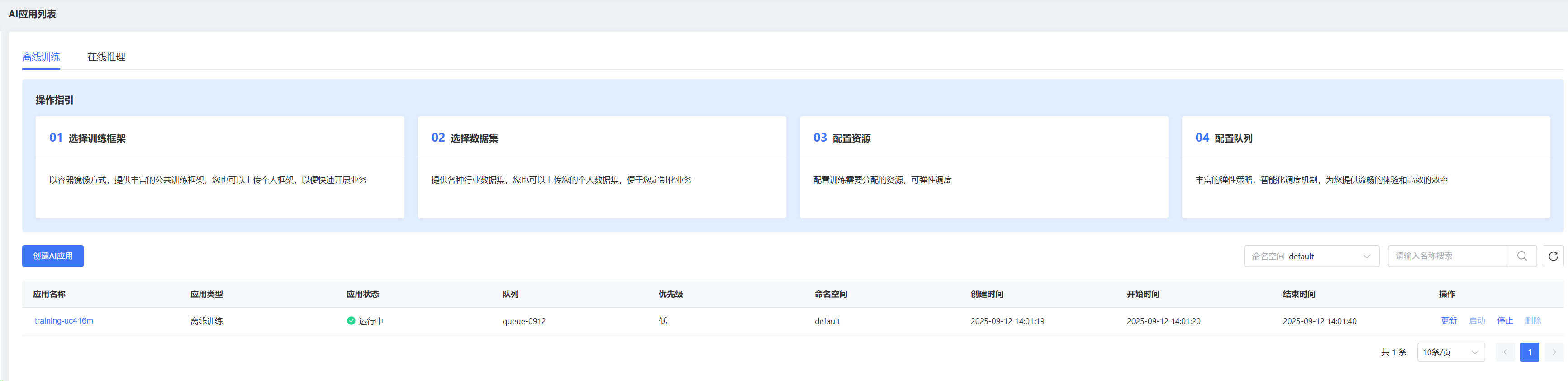Screen dimensions: 1568x381
Task: Go to next page arrow
Action: pyautogui.click(x=1554, y=352)
